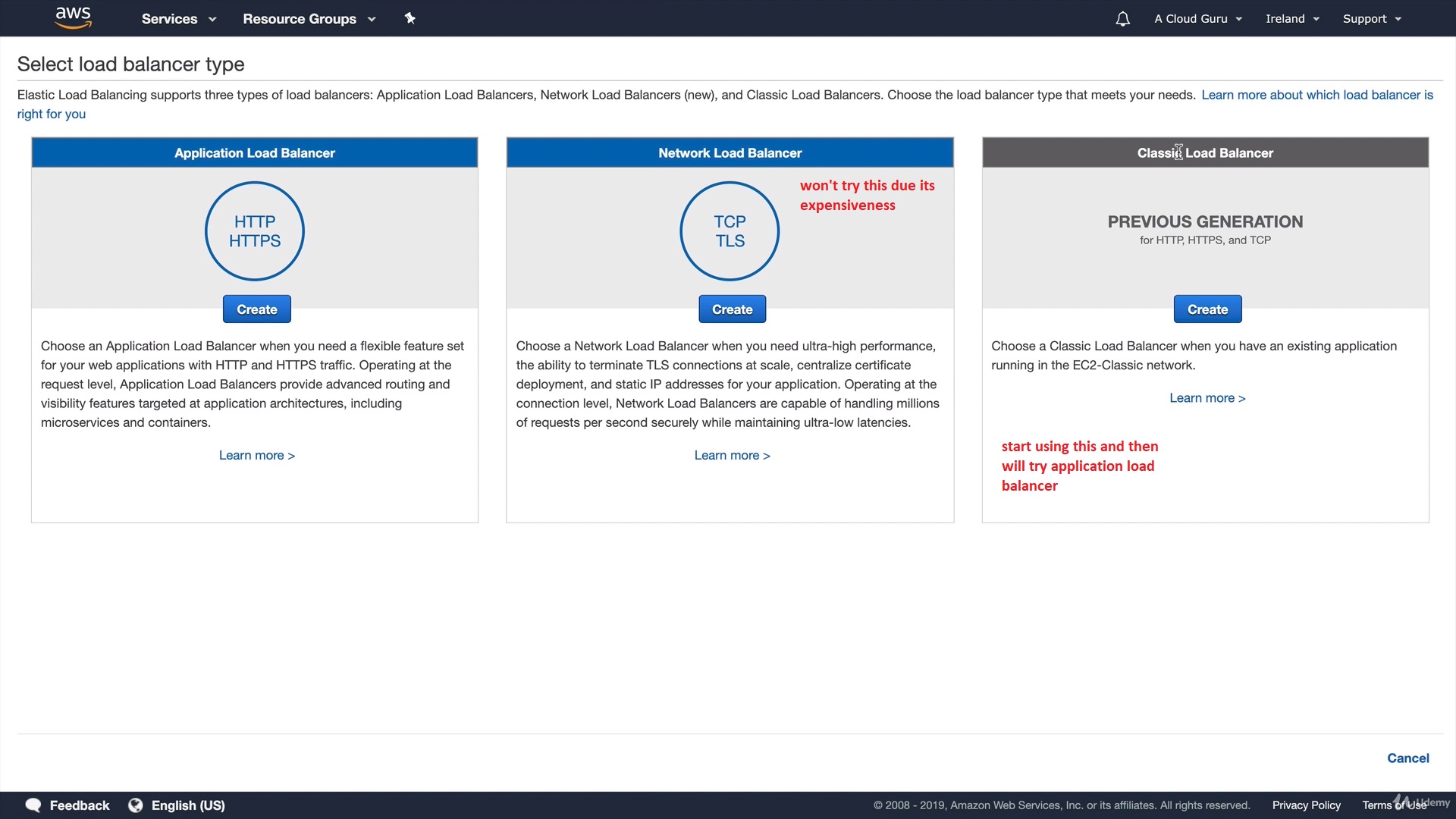Viewport: 1456px width, 819px height.
Task: Create an Application Load Balancer
Action: tap(256, 309)
